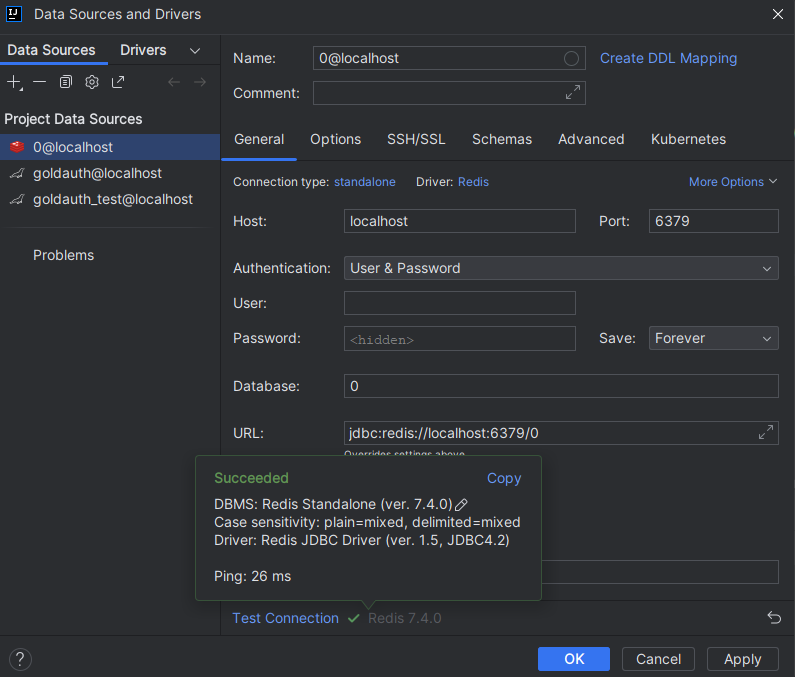Expand More Options menu
Image resolution: width=795 pixels, height=677 pixels.
733,182
